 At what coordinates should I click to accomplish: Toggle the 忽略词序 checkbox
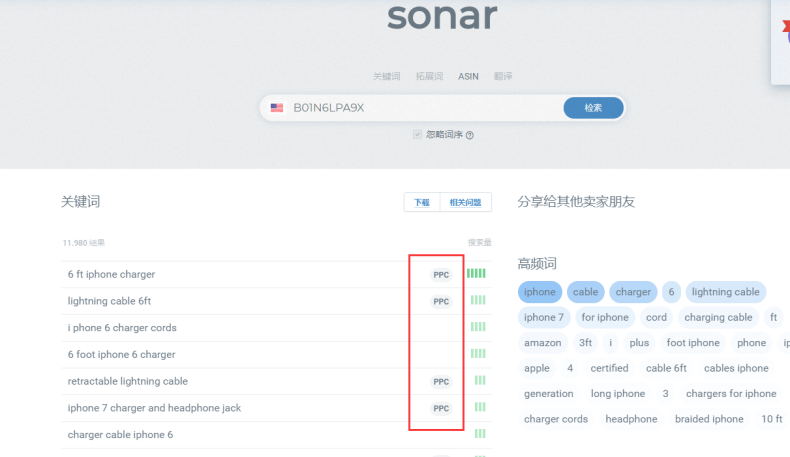(417, 134)
